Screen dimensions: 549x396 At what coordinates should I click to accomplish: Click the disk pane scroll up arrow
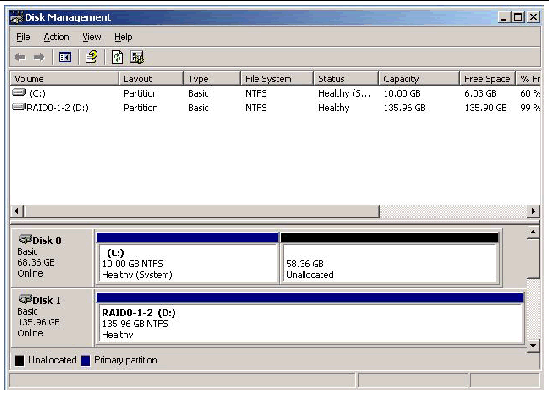point(533,232)
